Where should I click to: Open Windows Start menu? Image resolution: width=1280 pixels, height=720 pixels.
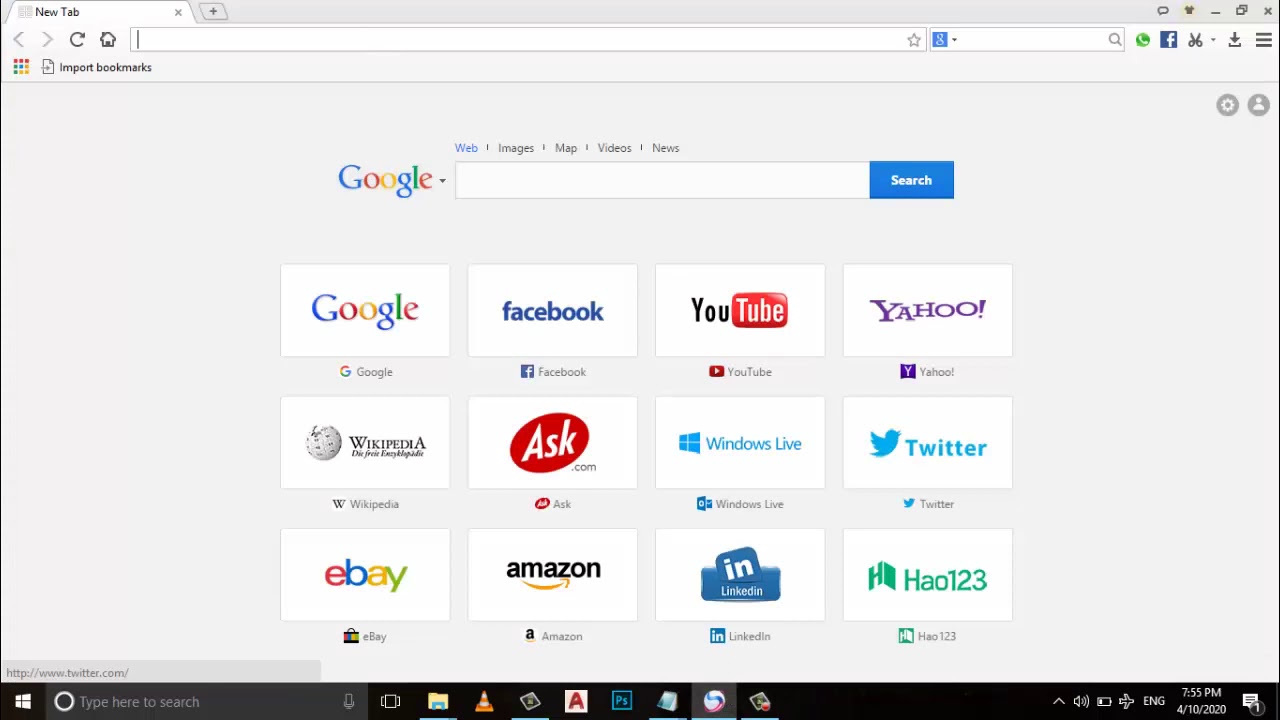click(x=23, y=702)
